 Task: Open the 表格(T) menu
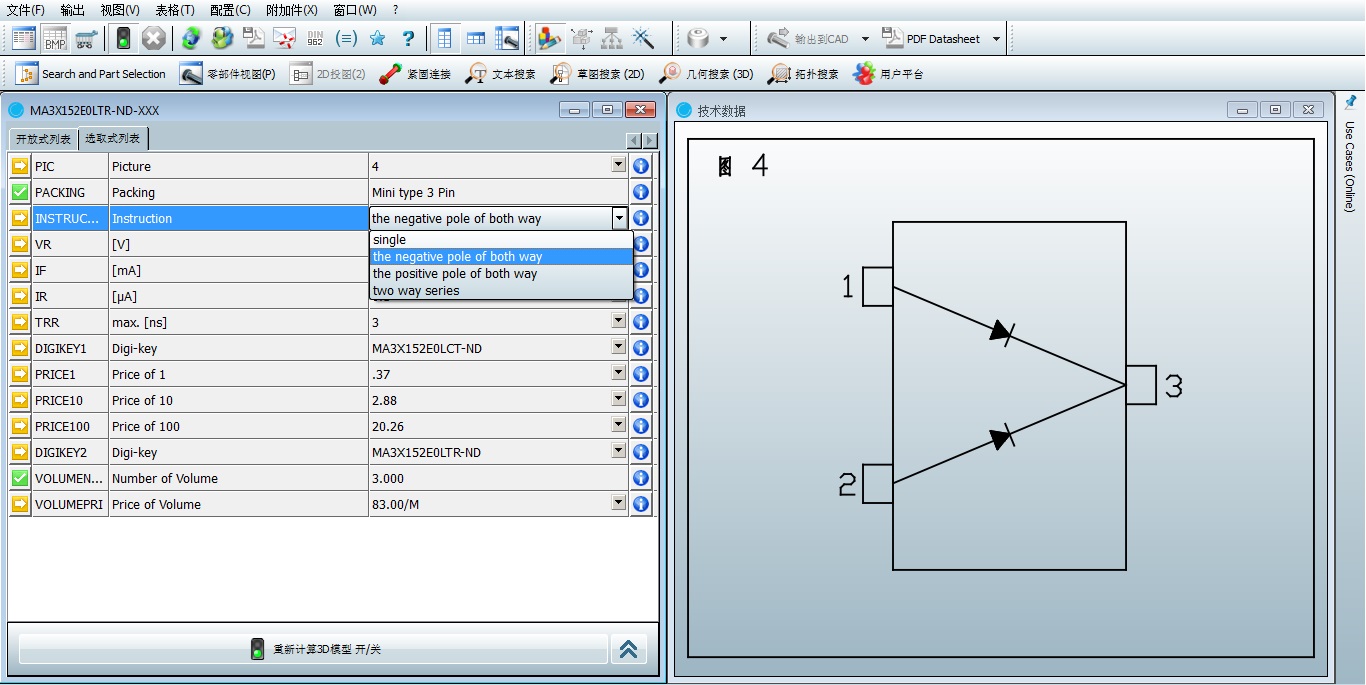175,10
